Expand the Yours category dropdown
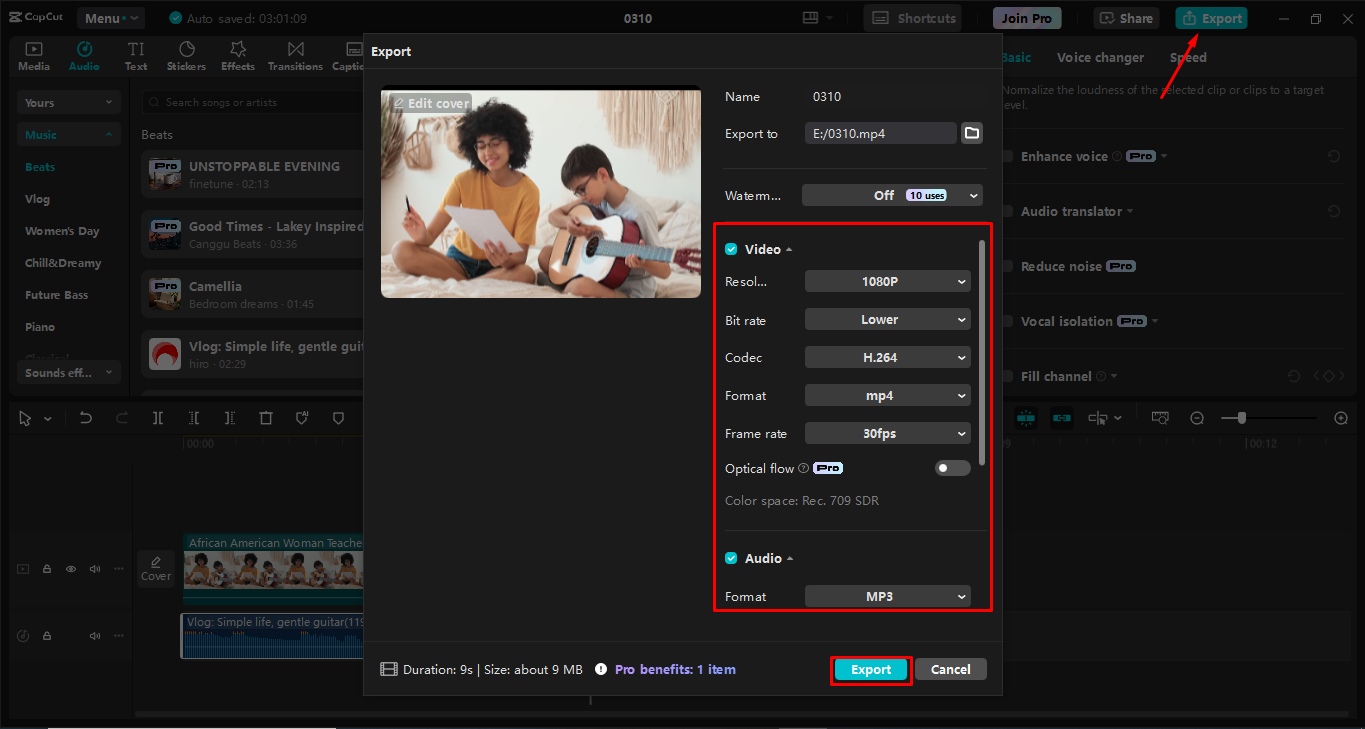1365x729 pixels. [69, 103]
